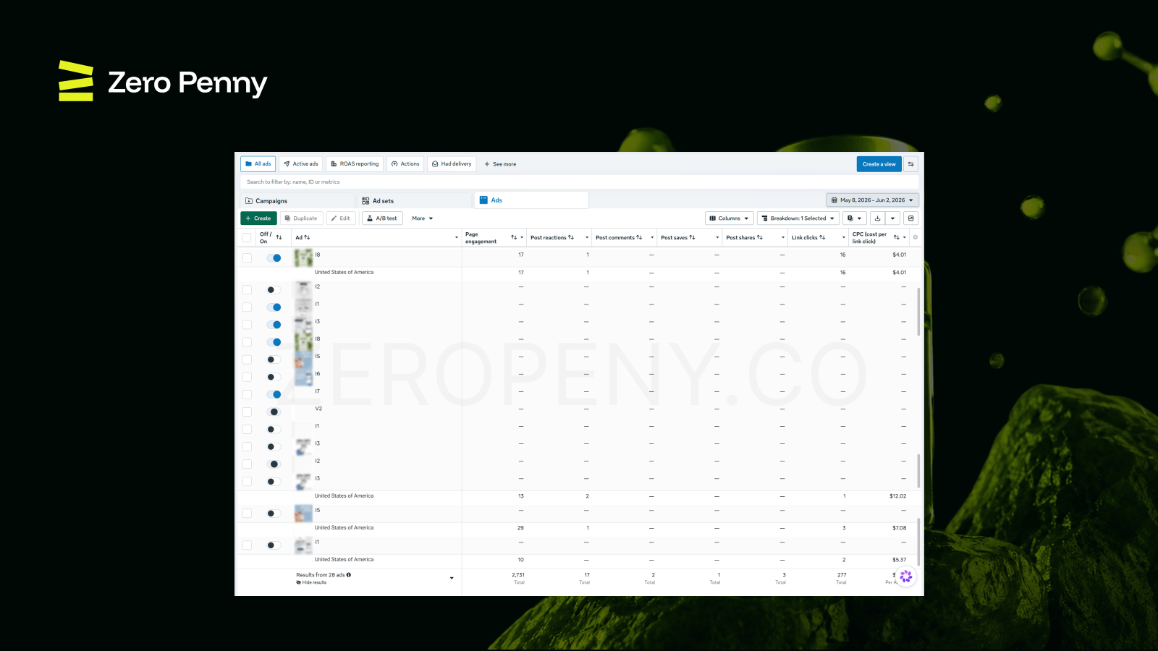Image resolution: width=1158 pixels, height=651 pixels.
Task: Start an A/B test
Action: pyautogui.click(x=382, y=218)
